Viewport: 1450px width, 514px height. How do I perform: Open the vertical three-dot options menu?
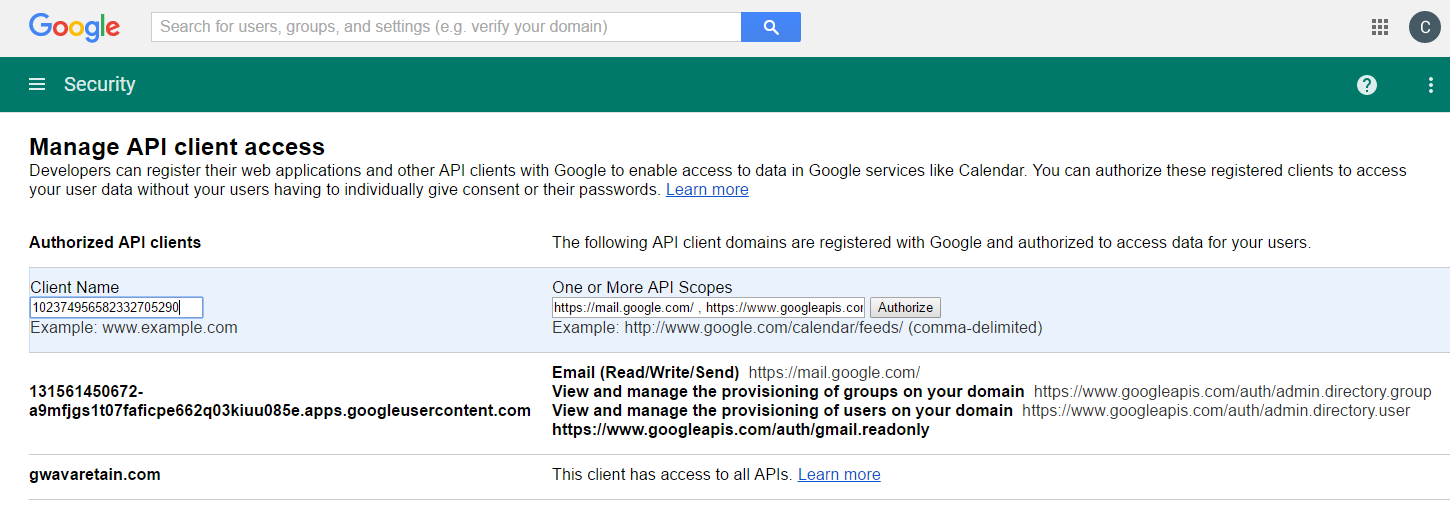(x=1430, y=85)
